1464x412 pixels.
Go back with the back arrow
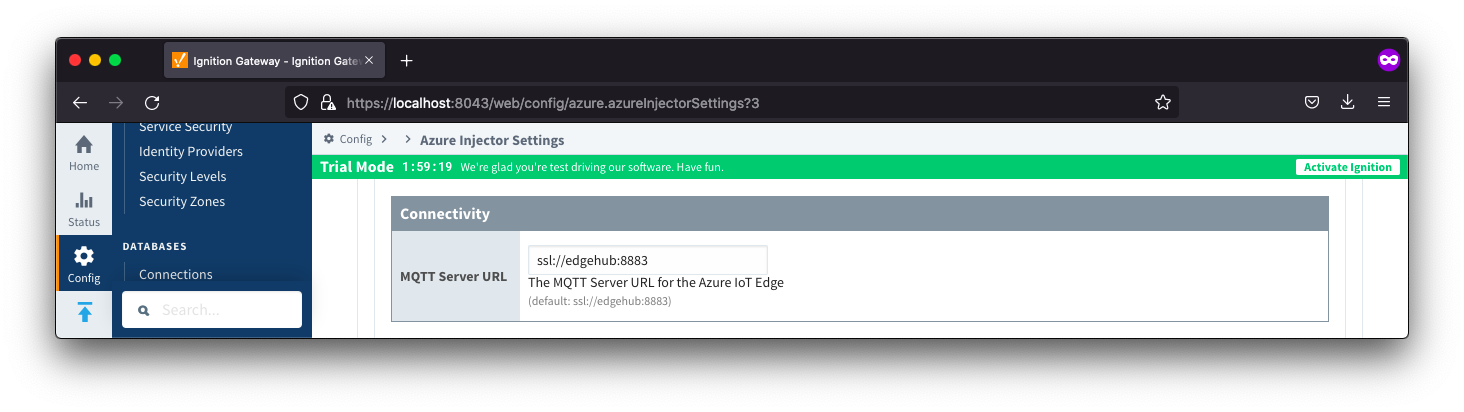tap(80, 102)
